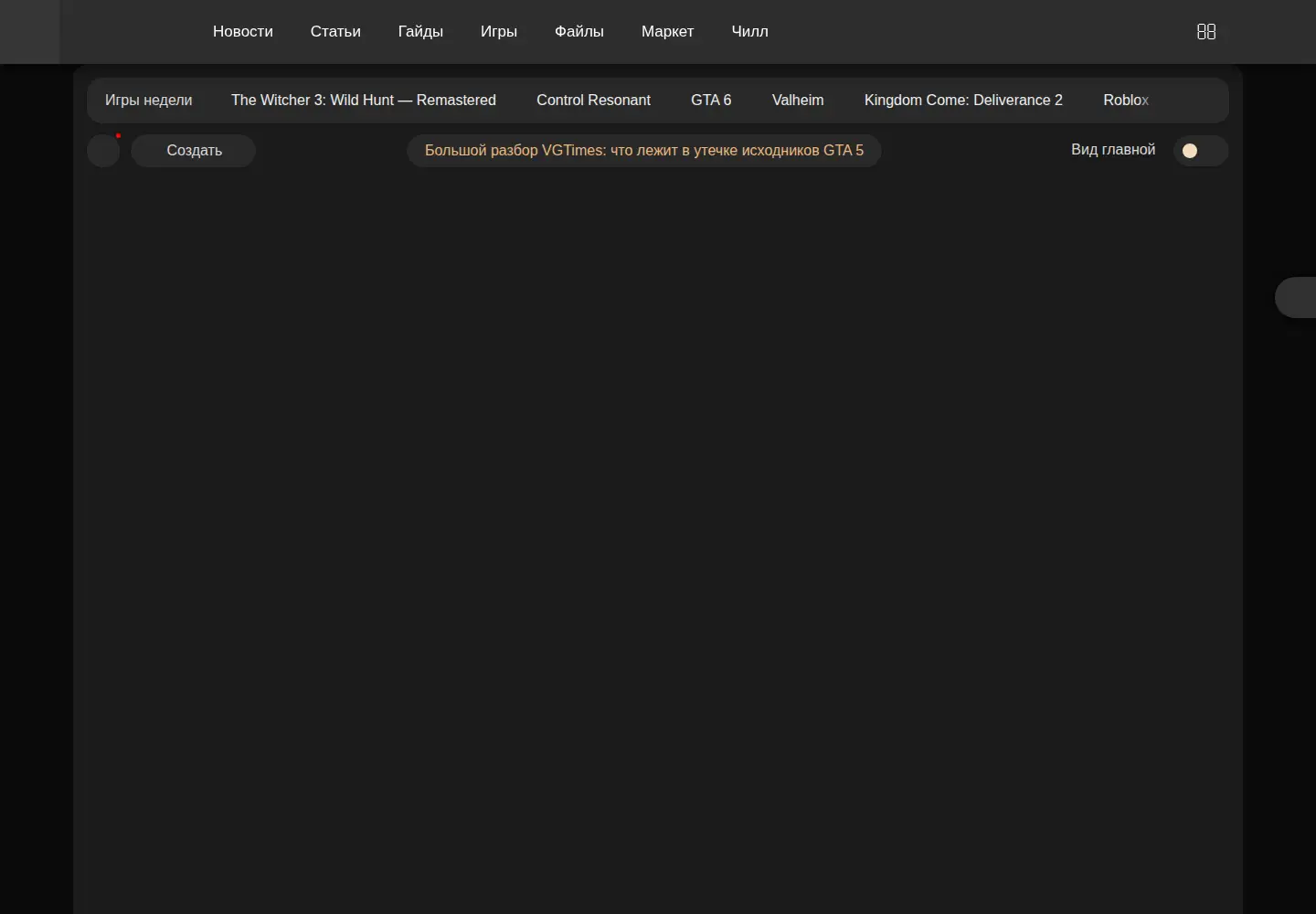Open the Гайды section
This screenshot has width=1316, height=914.
(420, 32)
